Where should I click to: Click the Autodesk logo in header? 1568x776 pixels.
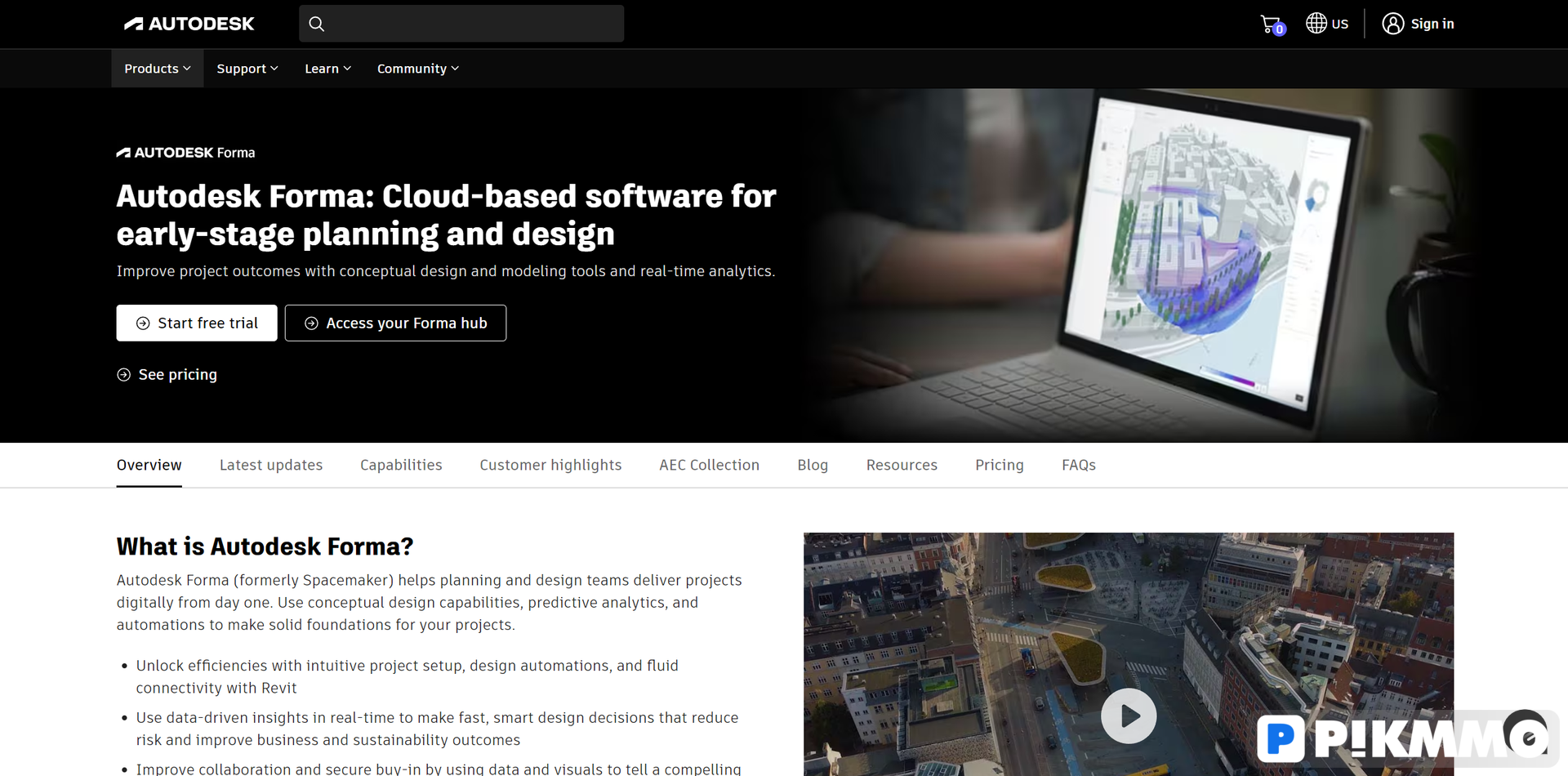pyautogui.click(x=189, y=24)
